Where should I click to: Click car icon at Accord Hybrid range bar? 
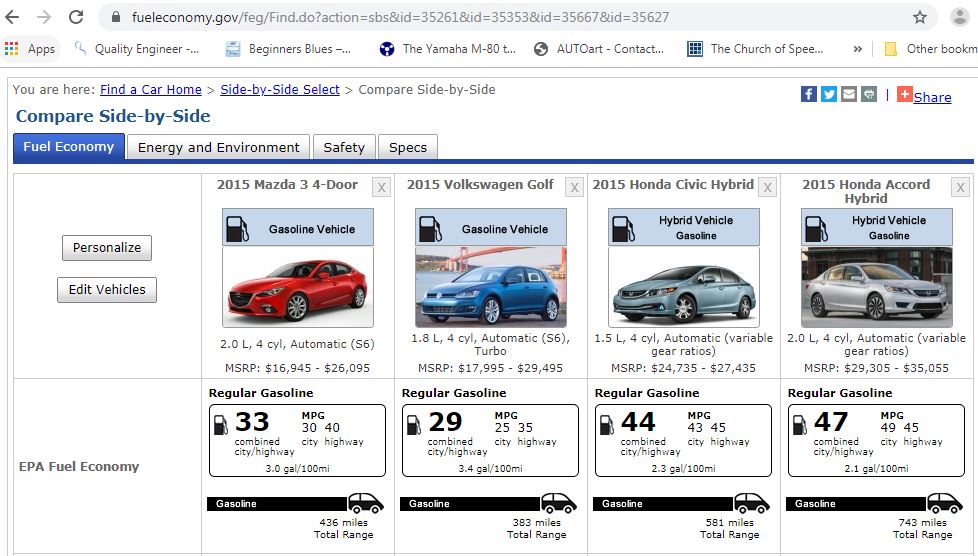pyautogui.click(x=945, y=503)
